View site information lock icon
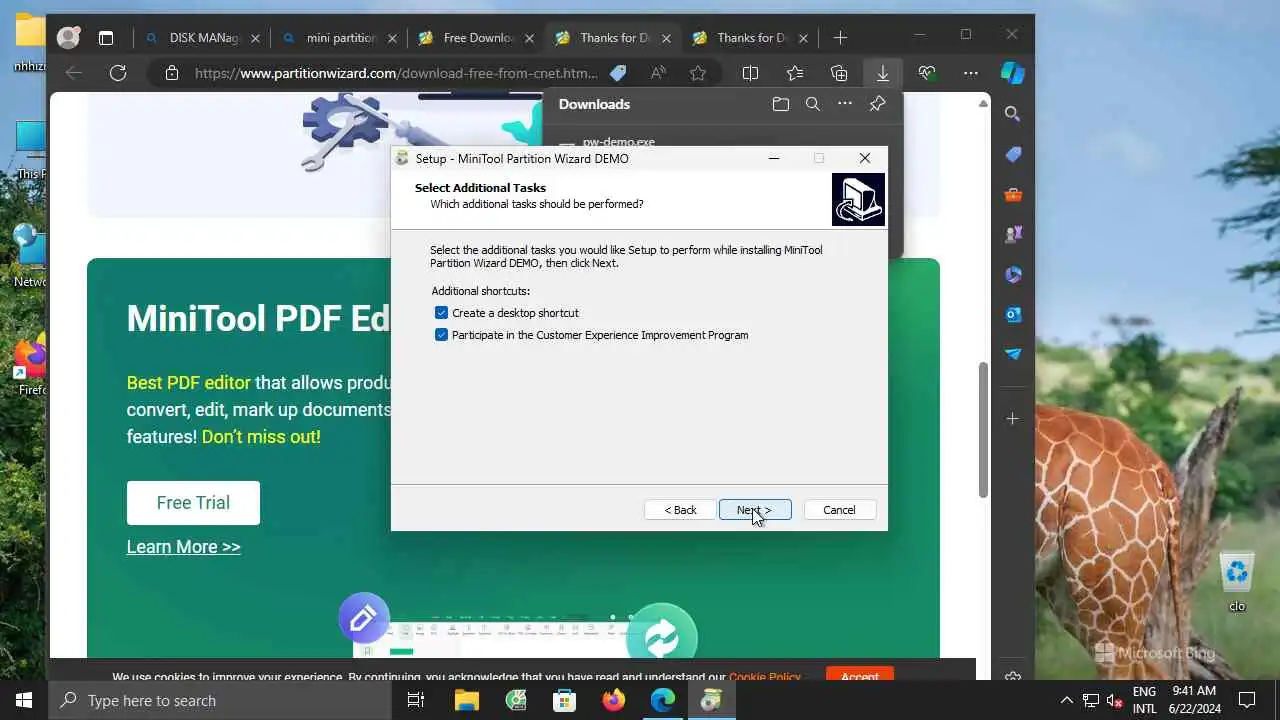1280x720 pixels. point(172,73)
